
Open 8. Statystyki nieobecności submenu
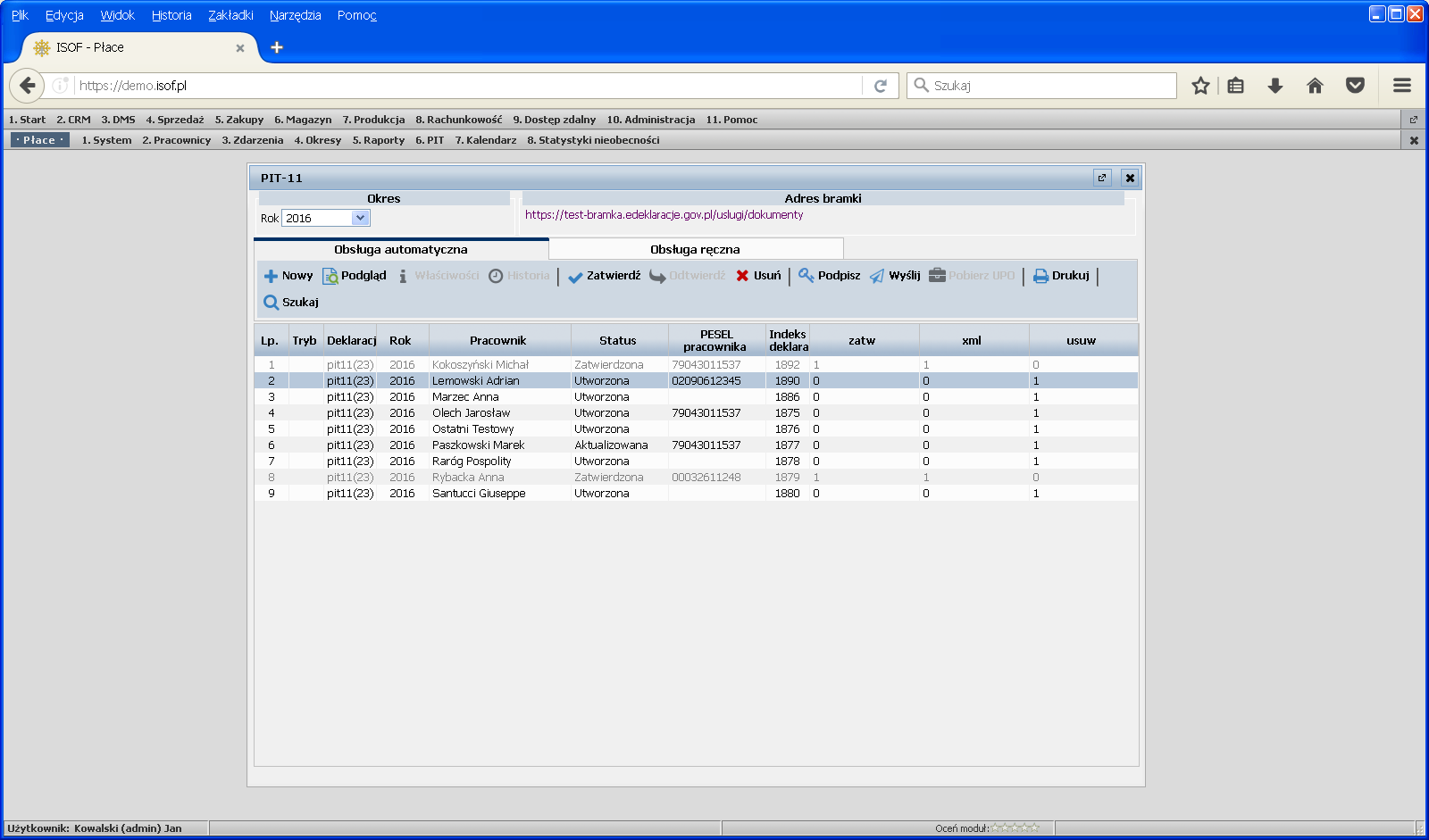pyautogui.click(x=593, y=140)
